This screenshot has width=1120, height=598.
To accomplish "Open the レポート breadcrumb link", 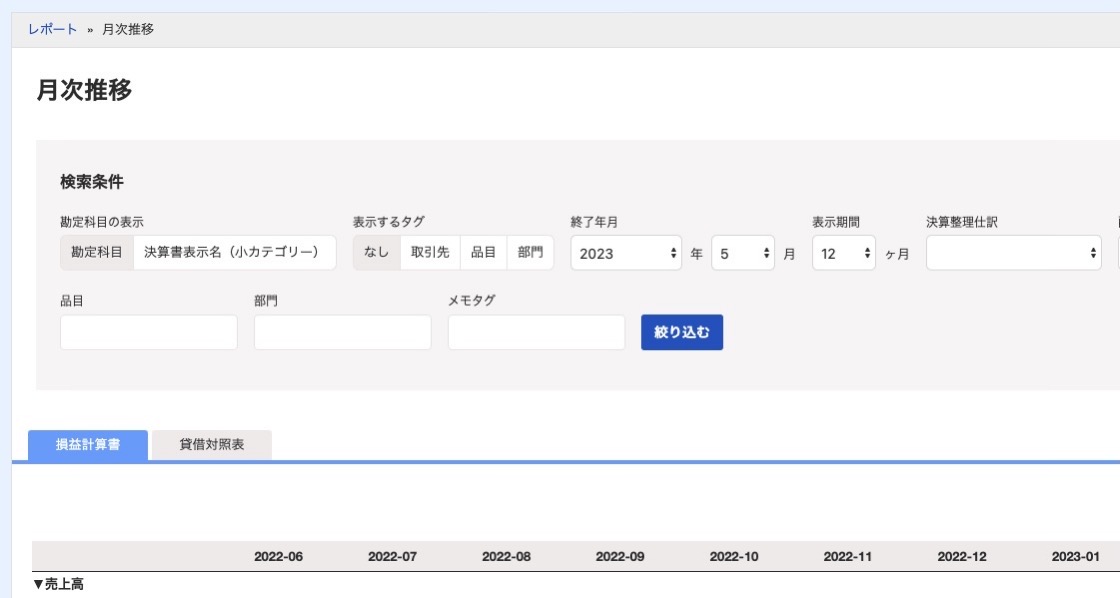I will point(52,29).
